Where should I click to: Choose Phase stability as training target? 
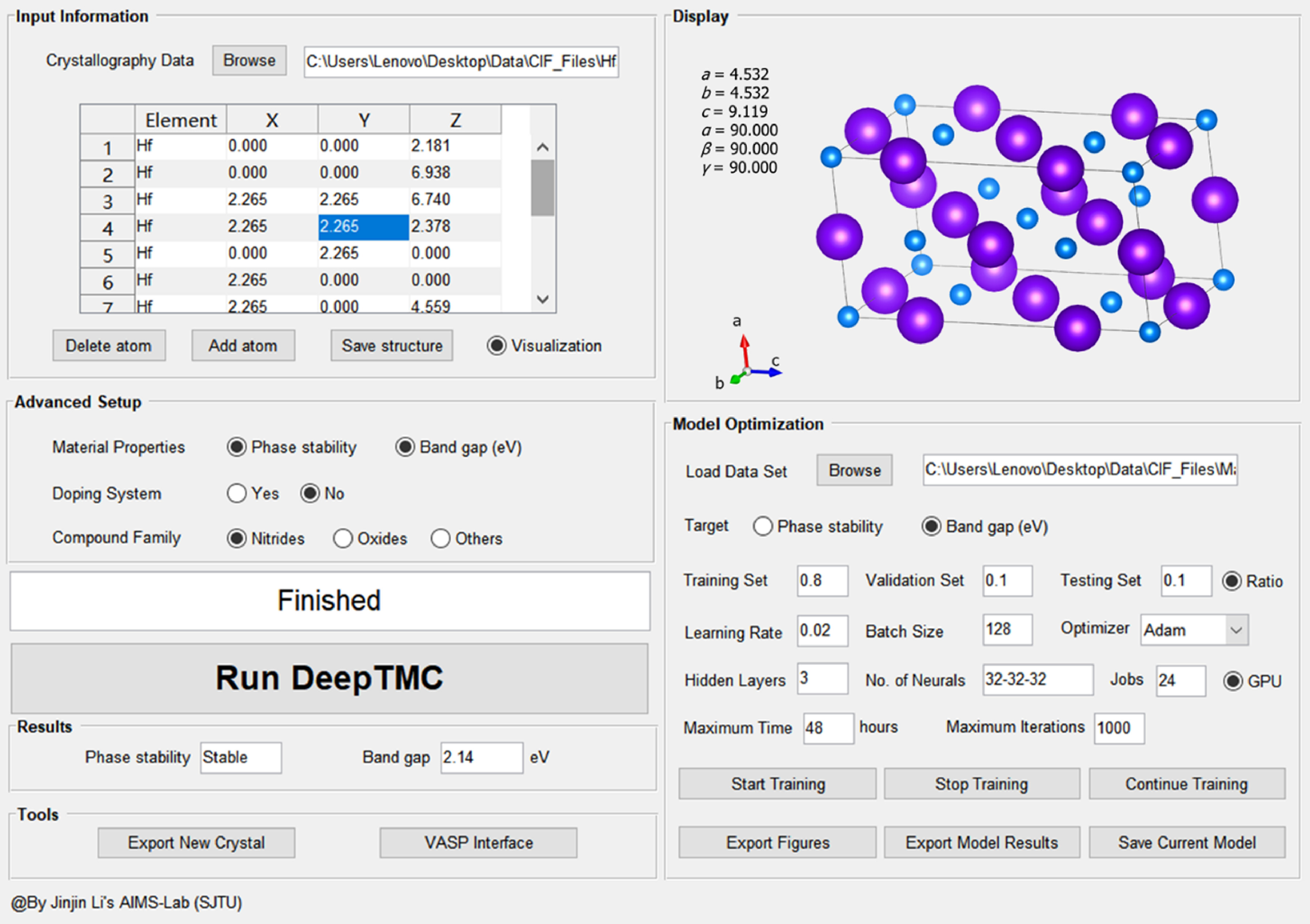[763, 526]
